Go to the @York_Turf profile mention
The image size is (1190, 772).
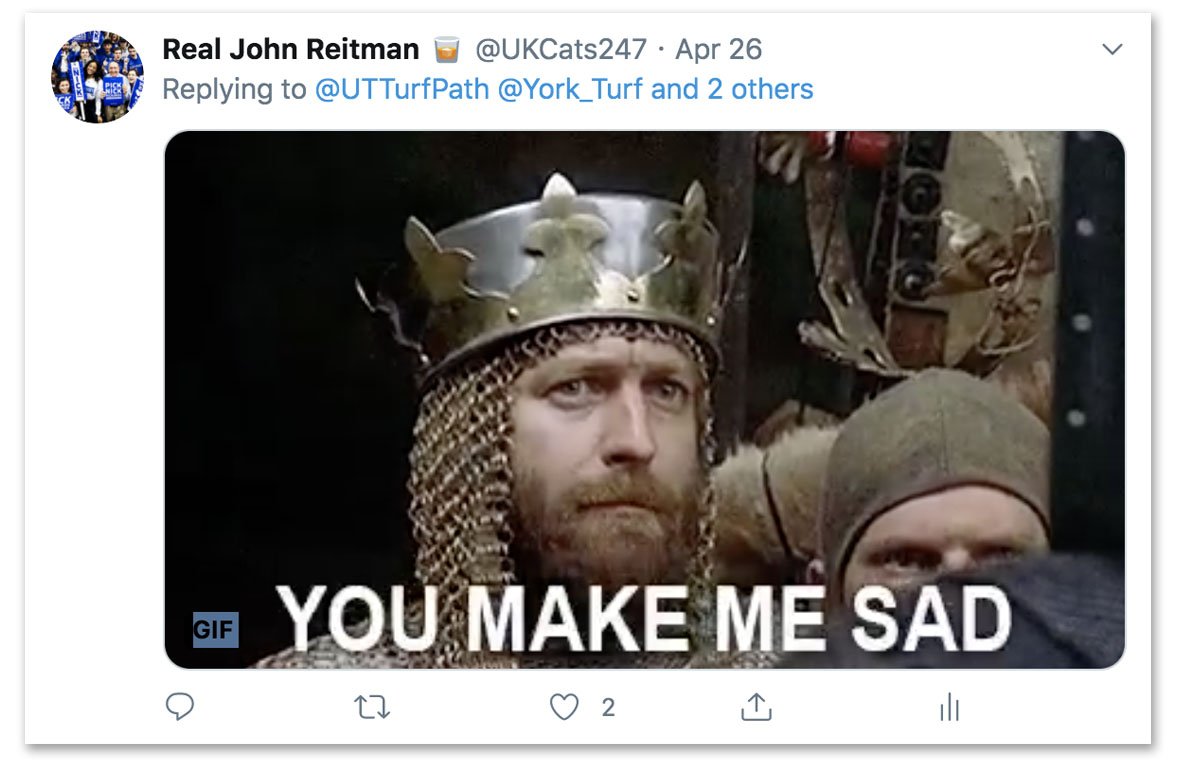(570, 90)
